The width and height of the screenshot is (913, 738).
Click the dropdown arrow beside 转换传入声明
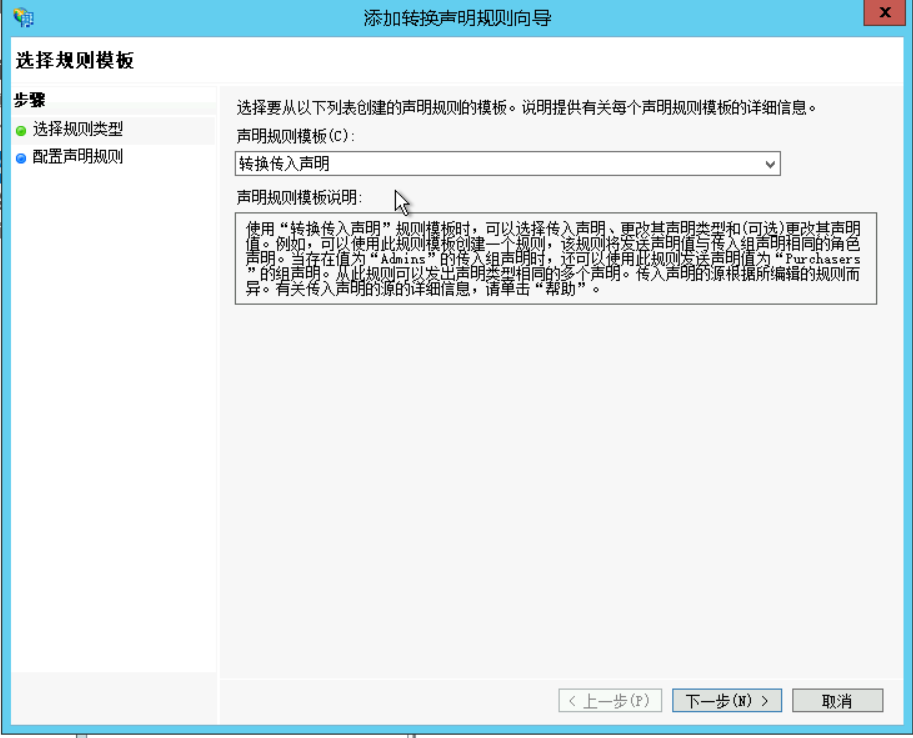pyautogui.click(x=770, y=164)
